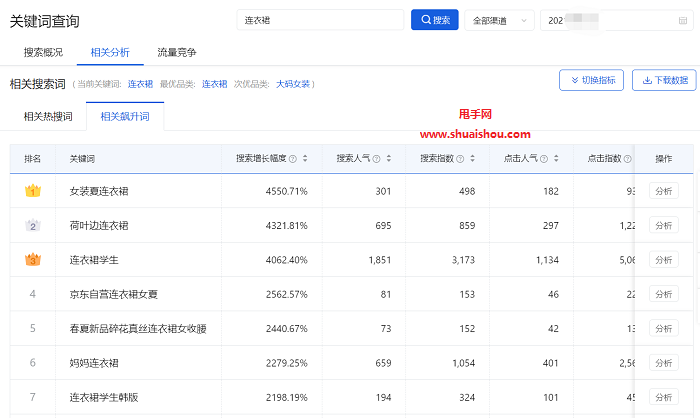Click growth value 2562.57%
Viewport: 700px width, 418px height.
(287, 294)
